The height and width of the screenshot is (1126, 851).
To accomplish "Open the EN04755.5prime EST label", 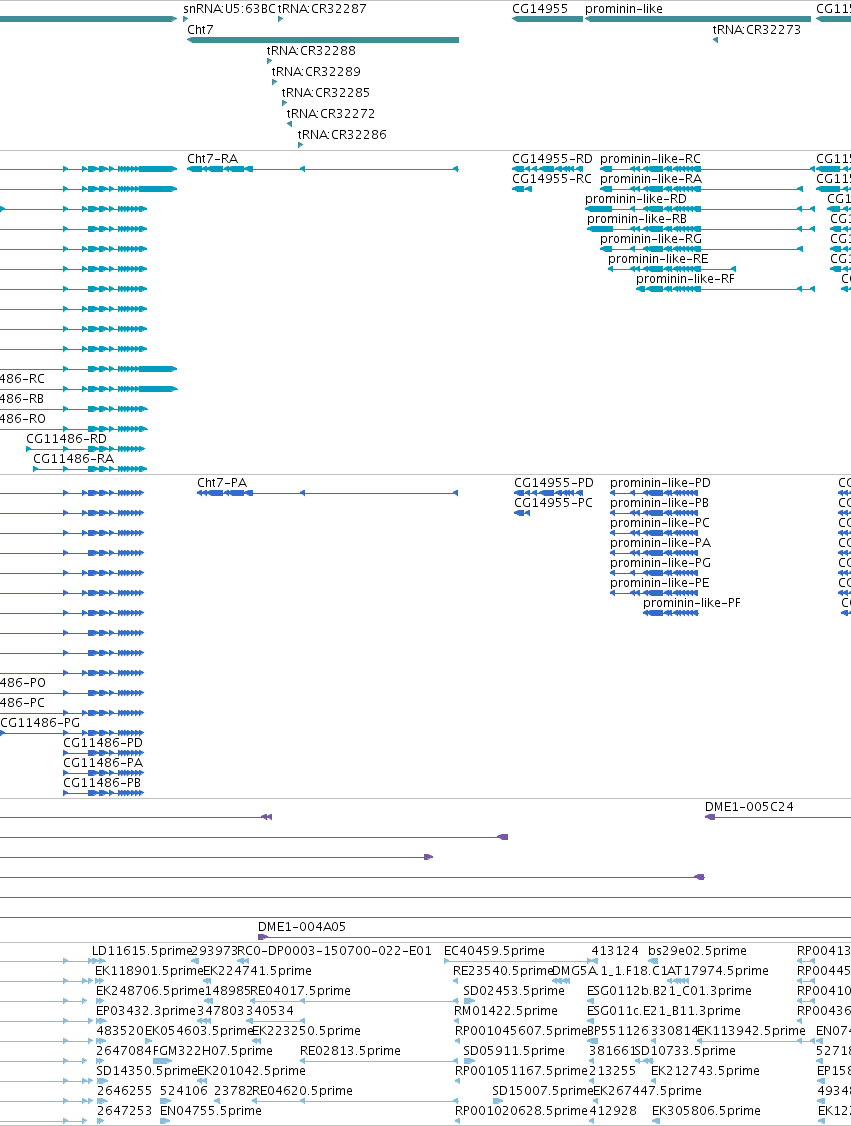I will (x=211, y=1110).
